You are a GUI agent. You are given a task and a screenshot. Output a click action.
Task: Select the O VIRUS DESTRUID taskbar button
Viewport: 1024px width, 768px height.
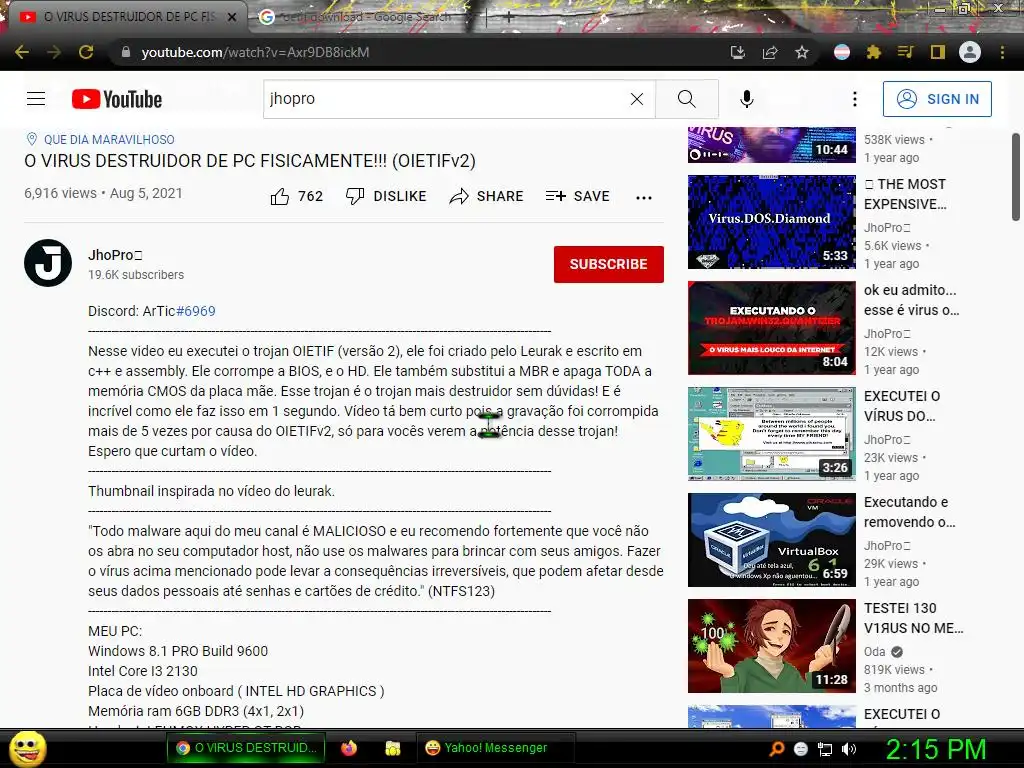tap(248, 748)
